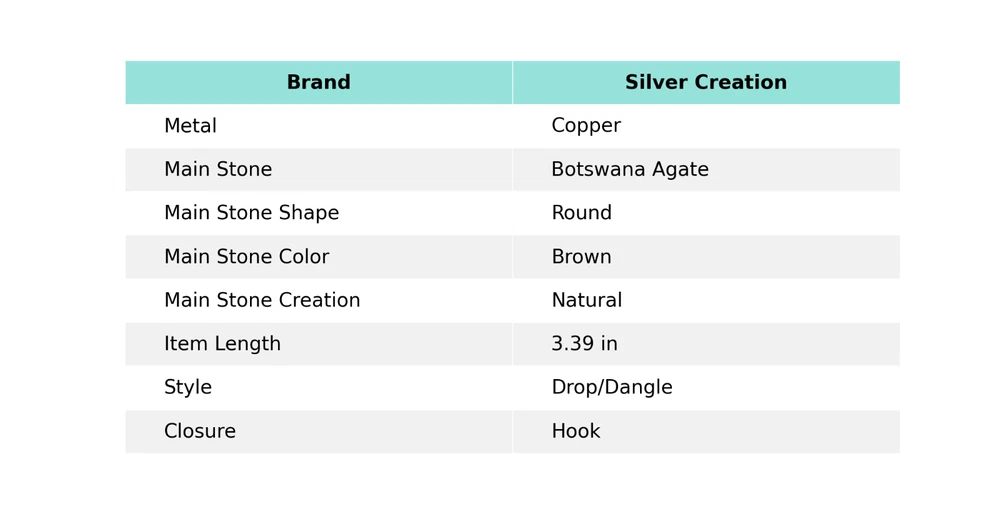Screen dimensions: 1000x509
Task: Select the Metal label cell
Action: pos(190,126)
